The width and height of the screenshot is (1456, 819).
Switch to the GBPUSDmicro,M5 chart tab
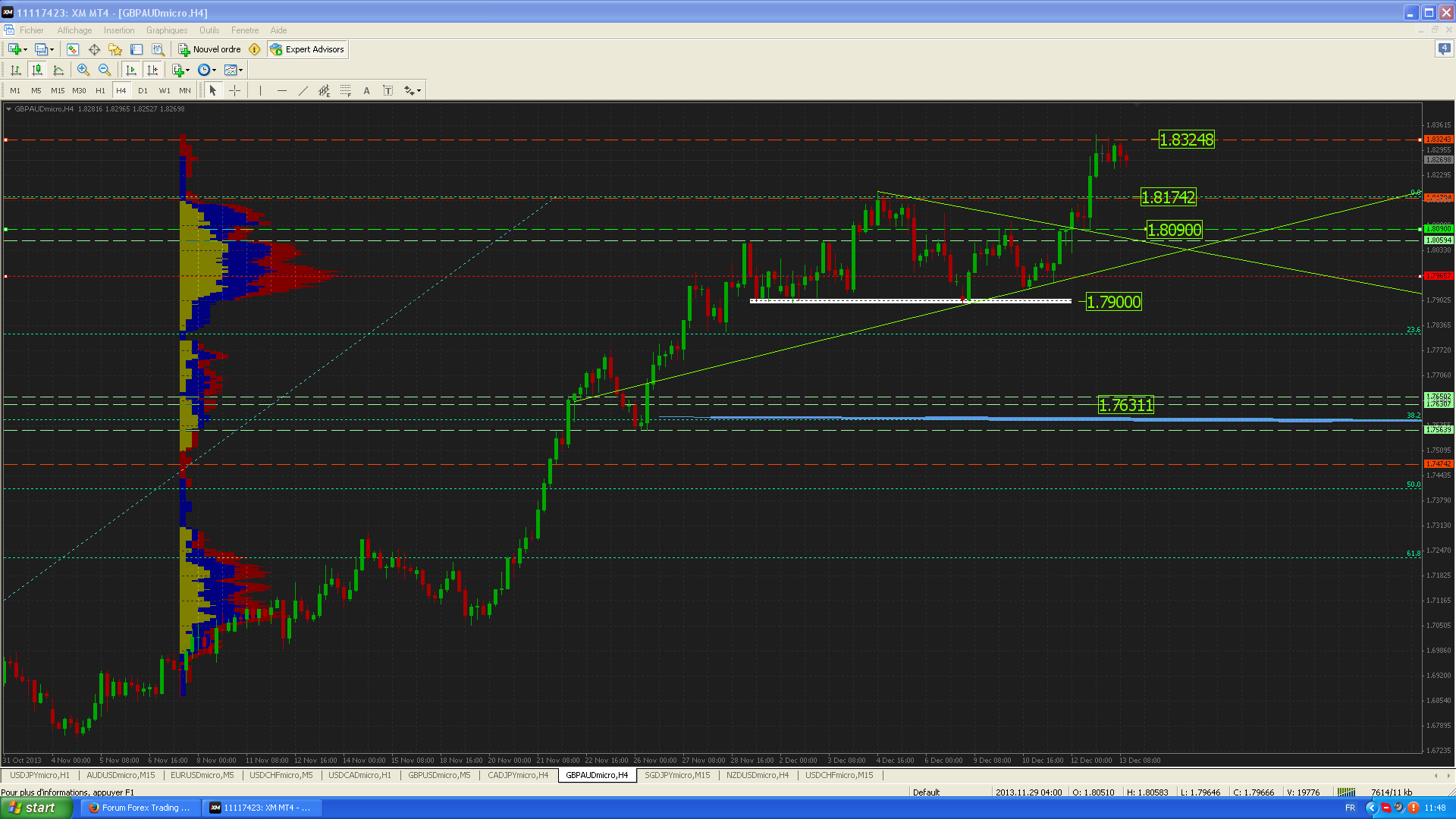point(439,775)
